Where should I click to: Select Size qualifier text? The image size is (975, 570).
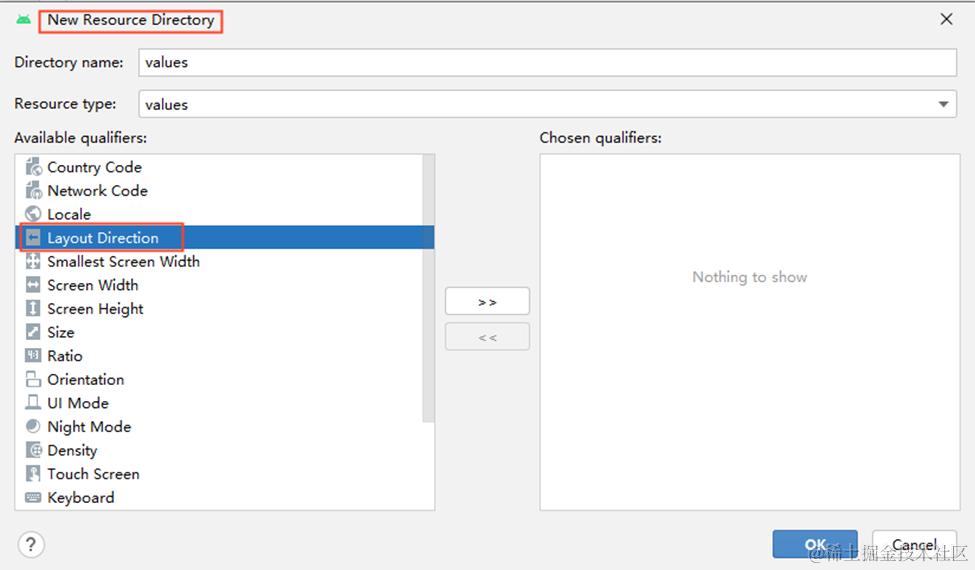tap(61, 333)
